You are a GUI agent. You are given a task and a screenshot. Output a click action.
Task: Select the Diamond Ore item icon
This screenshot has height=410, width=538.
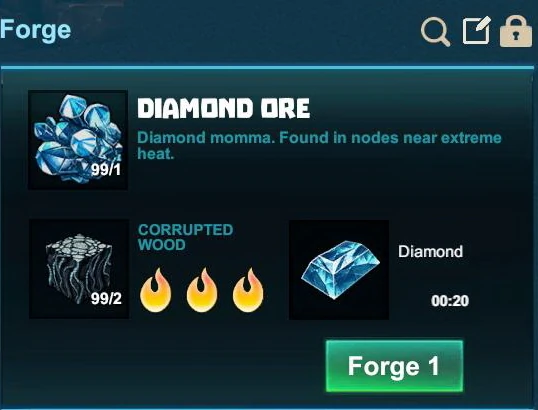click(x=78, y=140)
